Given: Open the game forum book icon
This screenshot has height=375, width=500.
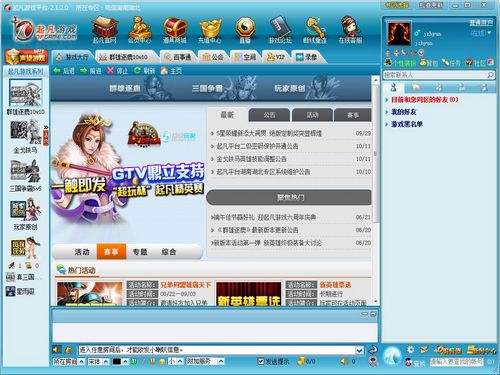Looking at the screenshot, I should point(280,30).
